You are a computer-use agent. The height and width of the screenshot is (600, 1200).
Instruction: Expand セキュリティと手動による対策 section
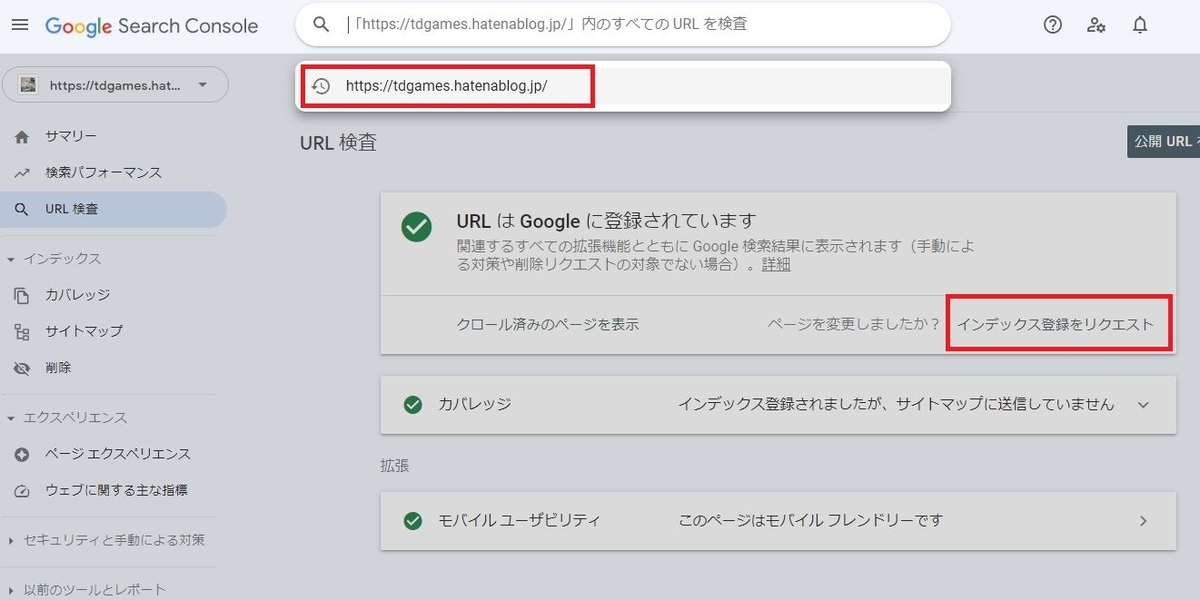pos(107,540)
